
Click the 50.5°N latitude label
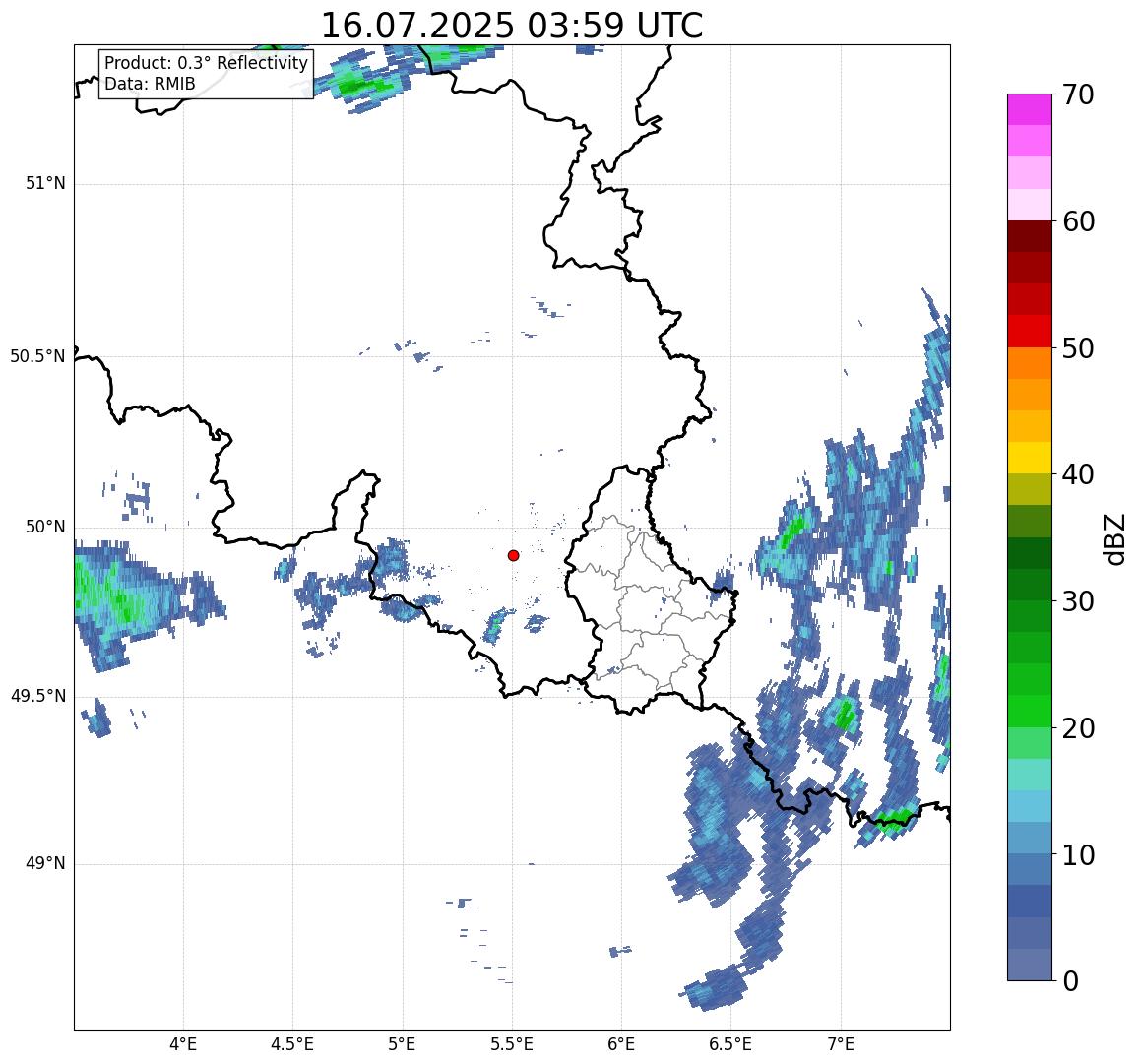tap(37, 356)
